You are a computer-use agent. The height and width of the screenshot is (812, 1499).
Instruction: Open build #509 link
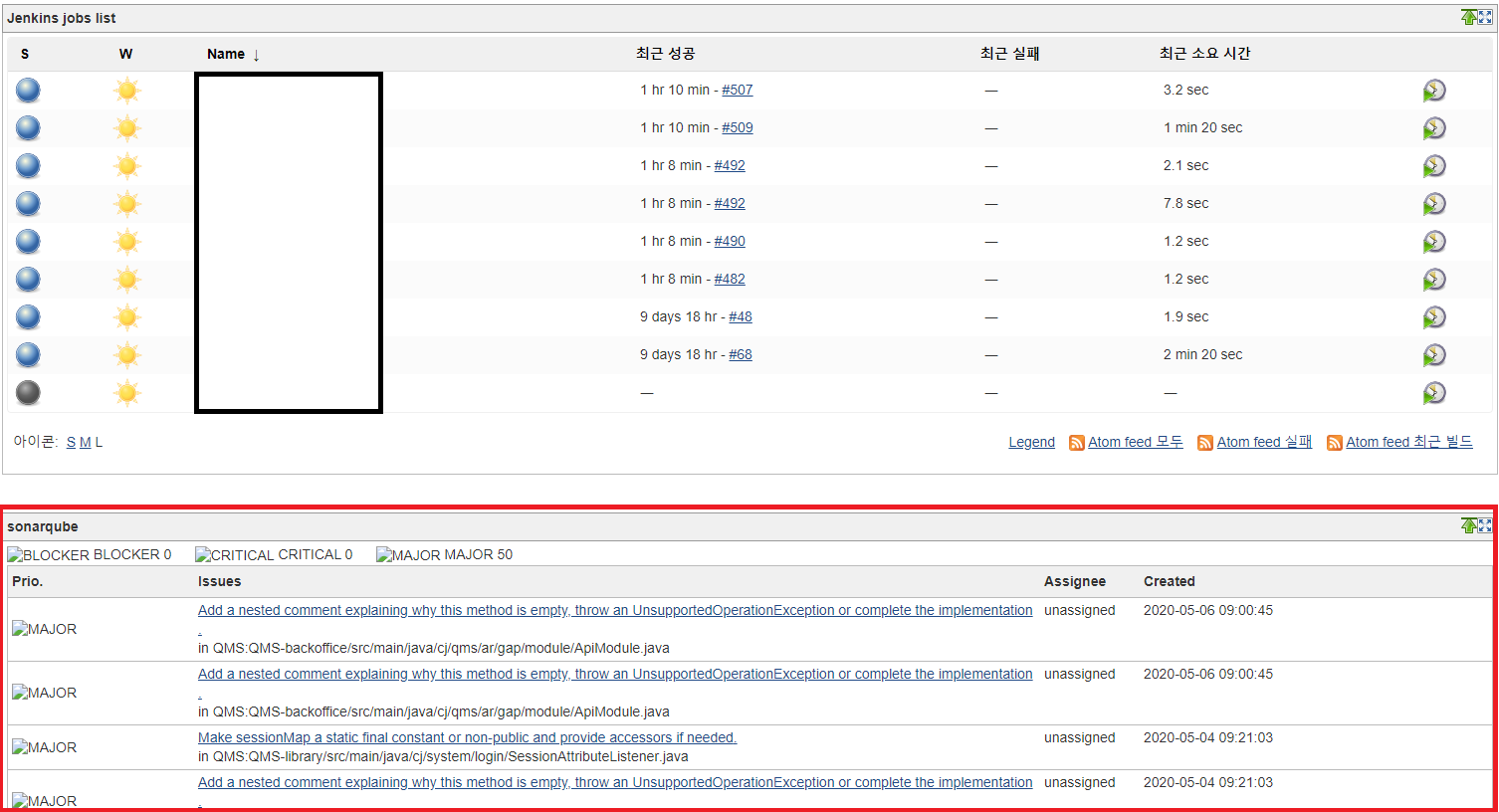click(738, 127)
